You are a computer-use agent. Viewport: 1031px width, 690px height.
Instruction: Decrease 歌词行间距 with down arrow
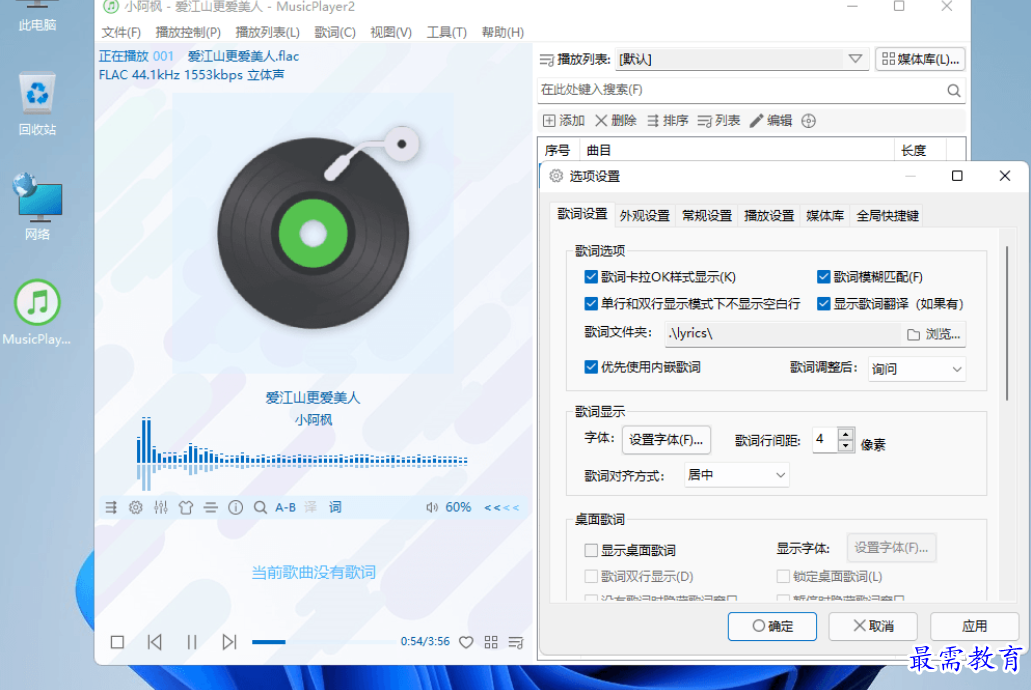[846, 445]
